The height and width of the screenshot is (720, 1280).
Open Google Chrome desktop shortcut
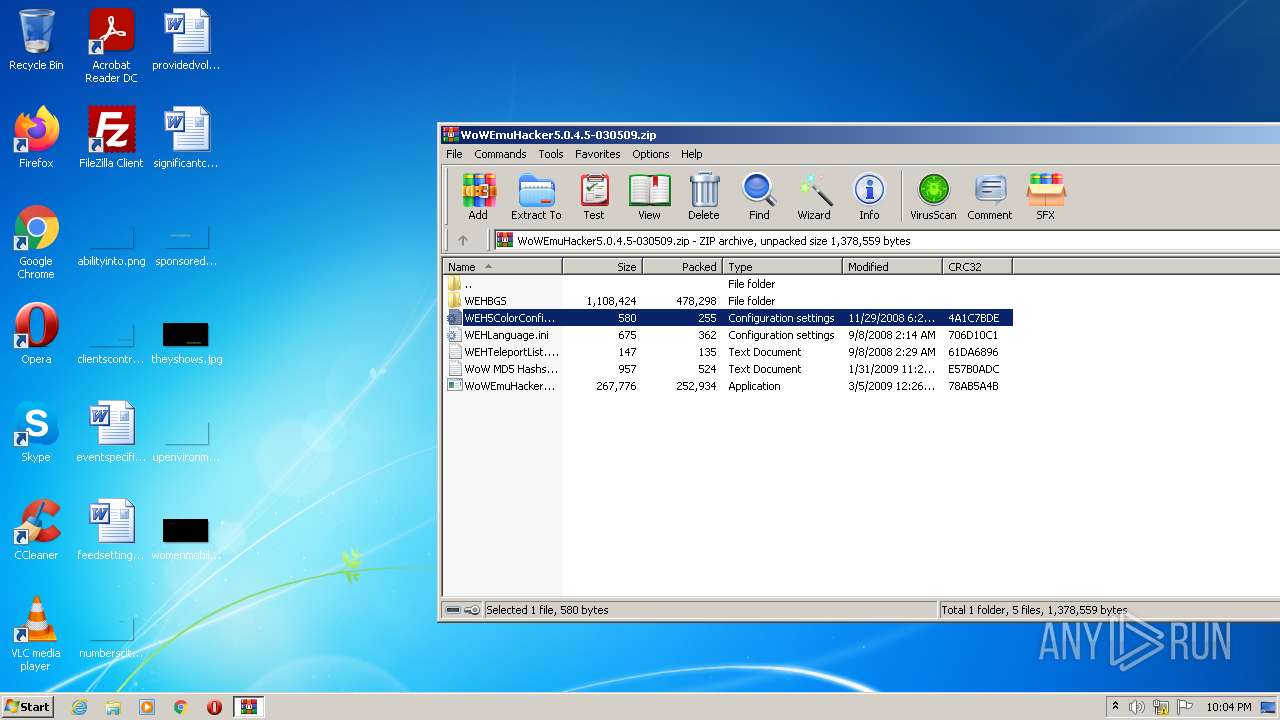click(x=36, y=242)
